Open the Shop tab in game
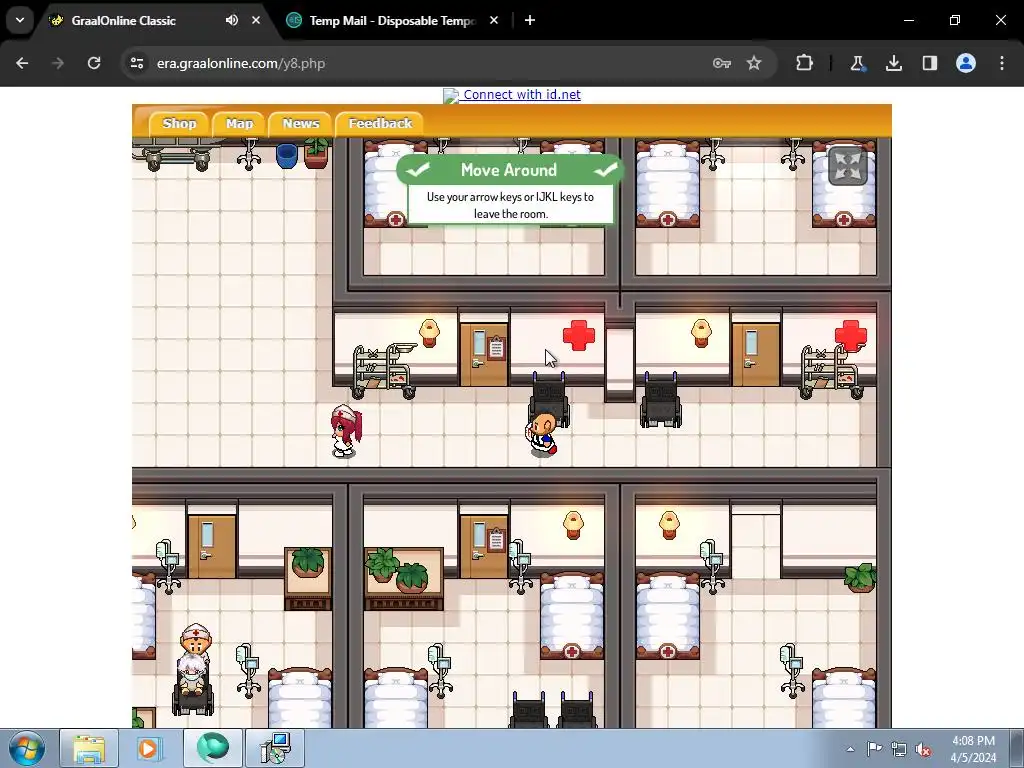The height and width of the screenshot is (768, 1024). (x=179, y=123)
